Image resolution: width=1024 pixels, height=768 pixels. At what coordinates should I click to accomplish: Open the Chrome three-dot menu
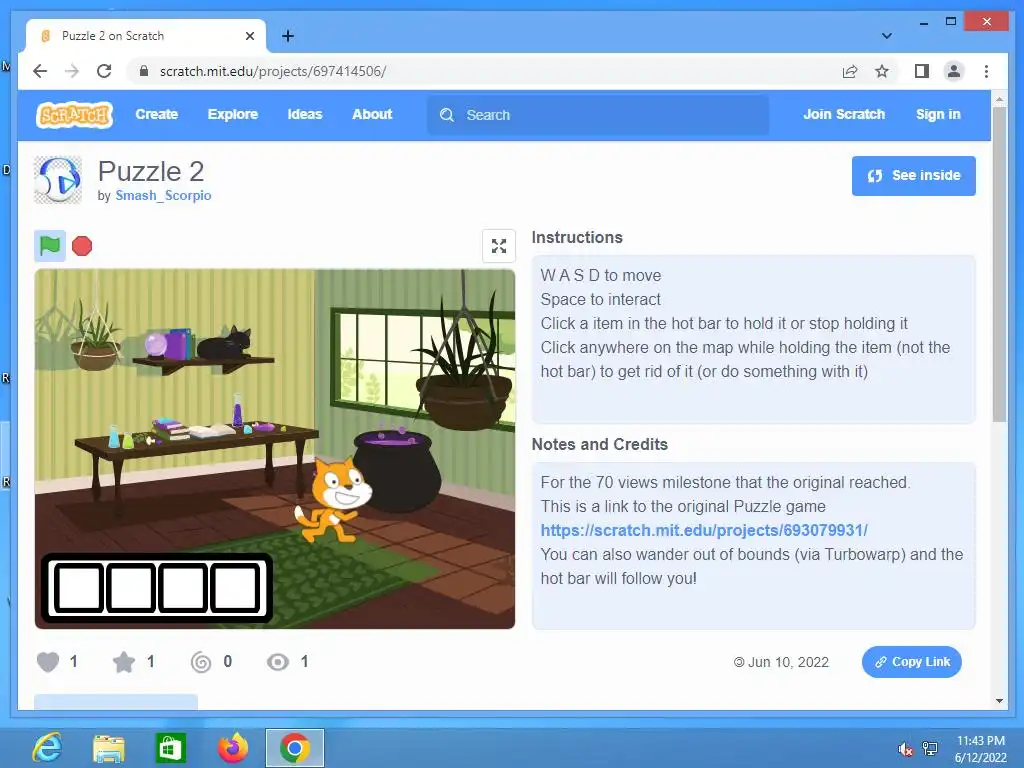click(x=986, y=71)
